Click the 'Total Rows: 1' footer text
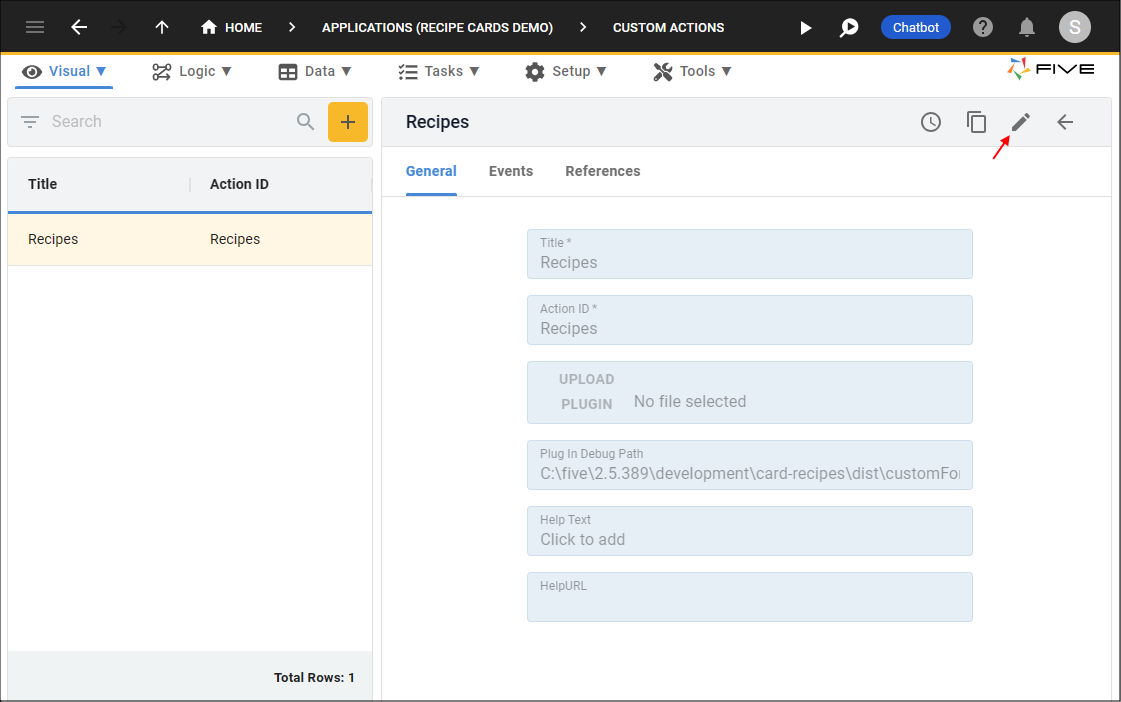This screenshot has width=1121, height=702. (314, 678)
